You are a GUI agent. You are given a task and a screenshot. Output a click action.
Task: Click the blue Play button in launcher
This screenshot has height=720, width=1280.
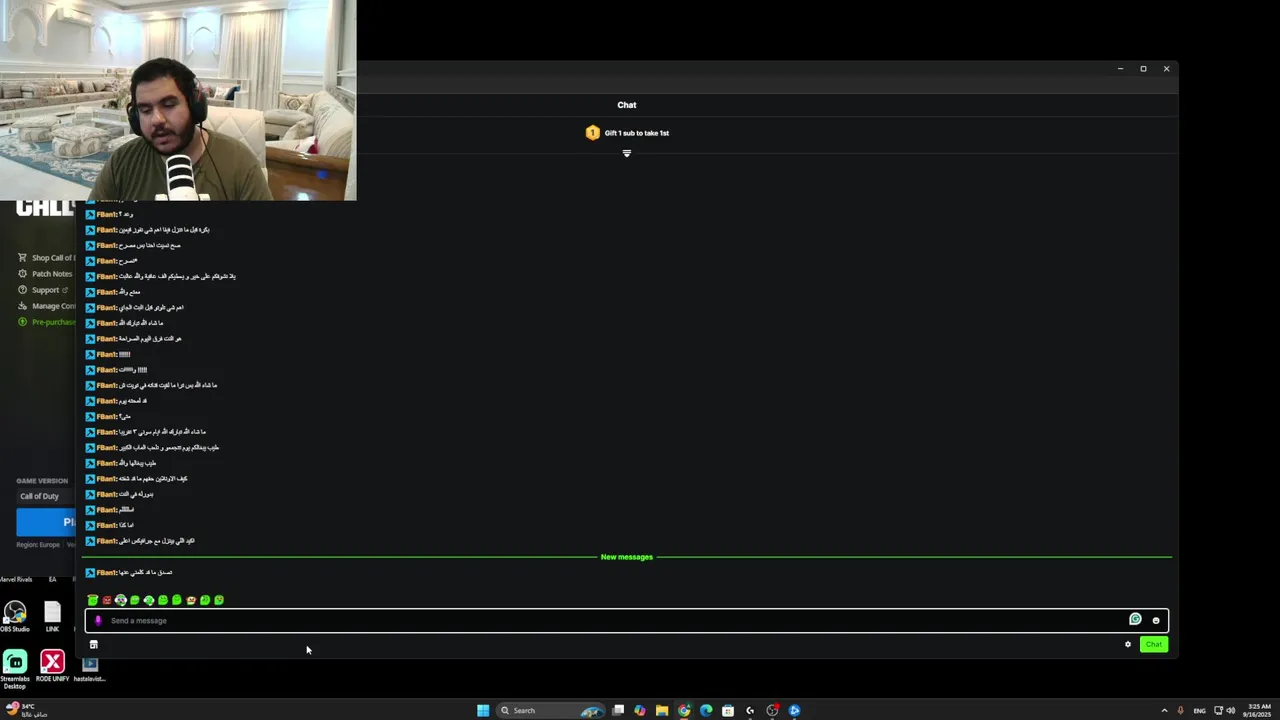coord(47,521)
